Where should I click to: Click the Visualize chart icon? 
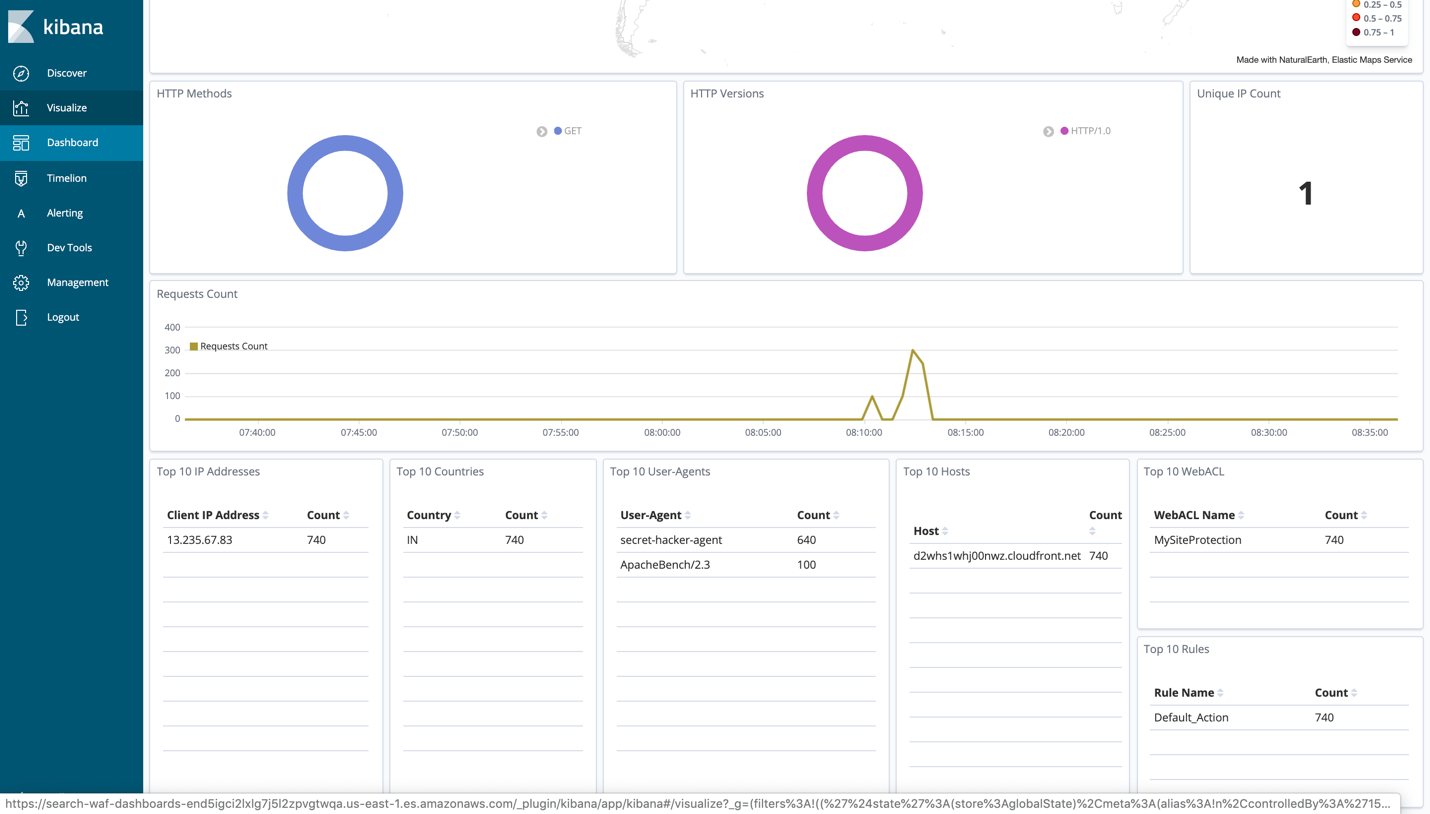21,108
